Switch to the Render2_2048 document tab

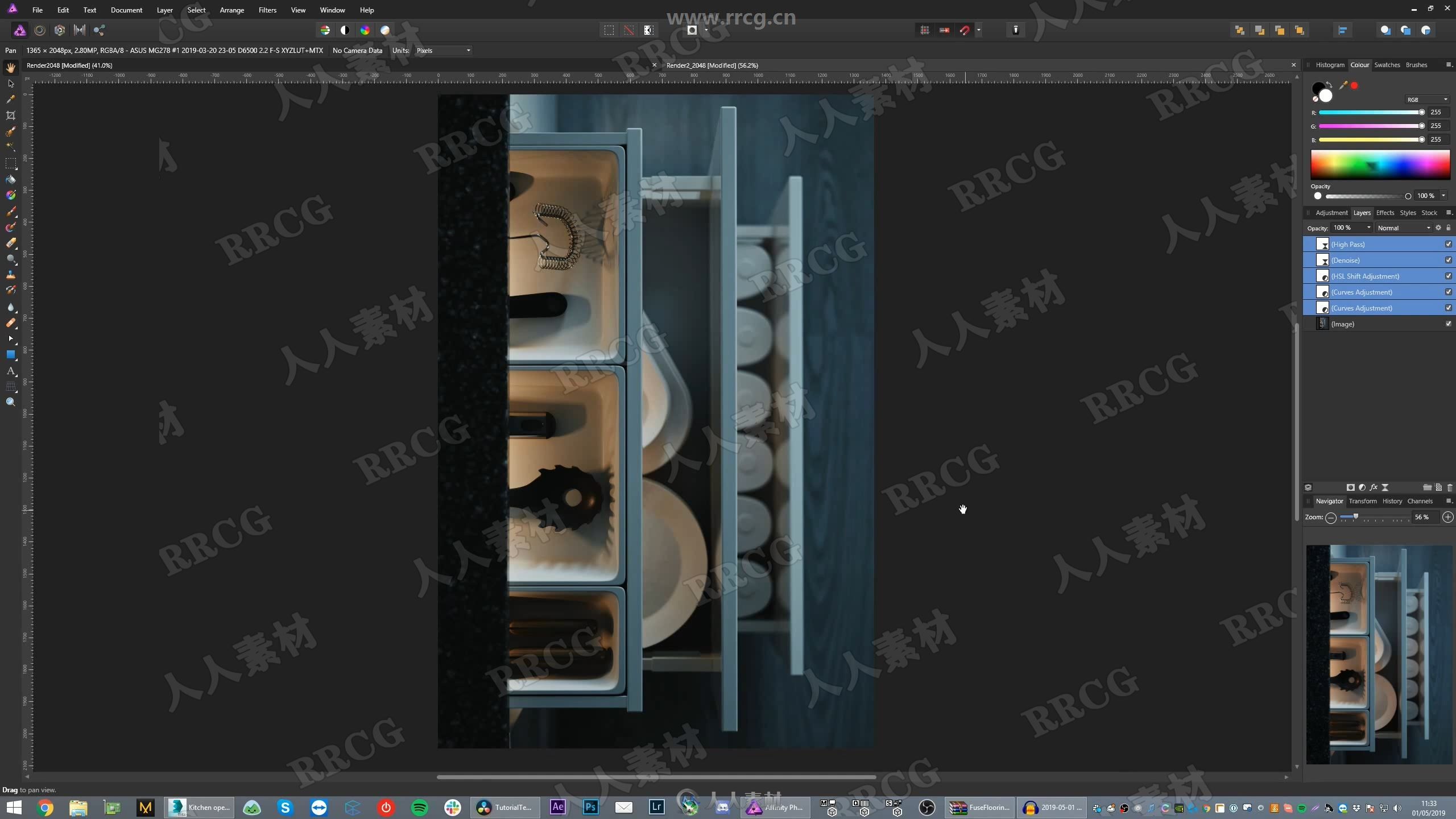[x=712, y=65]
